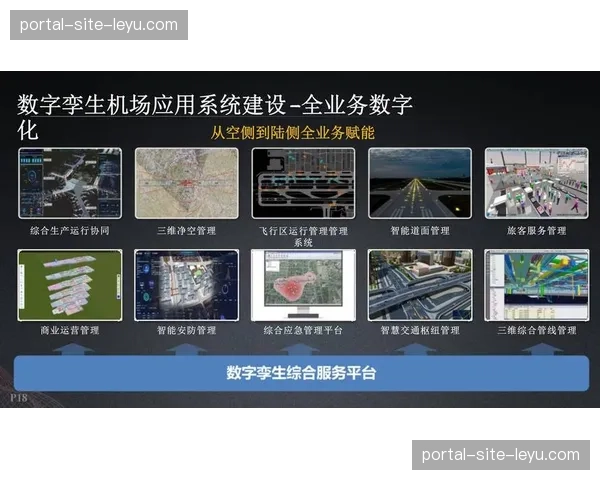Image resolution: width=600 pixels, height=480 pixels.
Task: Click the 三维综合管线管理 caption
Action: click(x=536, y=330)
